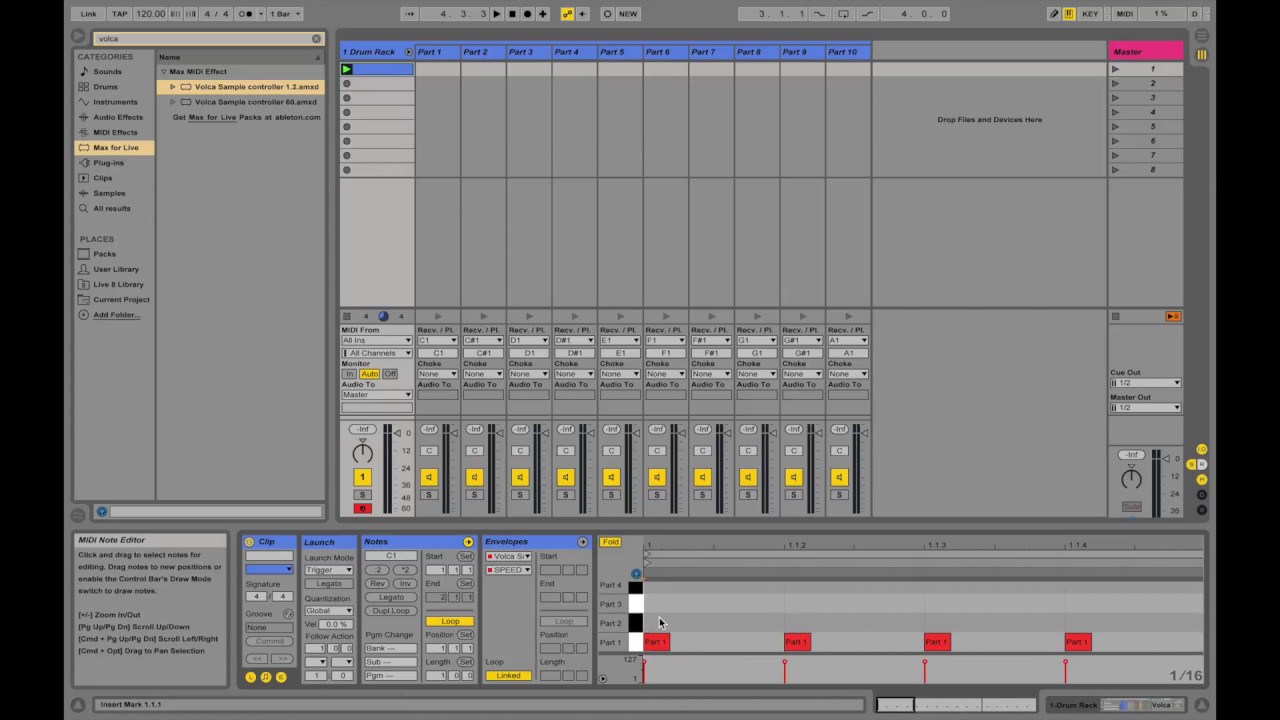Click the Master volume knob
Screen dimensions: 1280x720
click(x=1130, y=478)
